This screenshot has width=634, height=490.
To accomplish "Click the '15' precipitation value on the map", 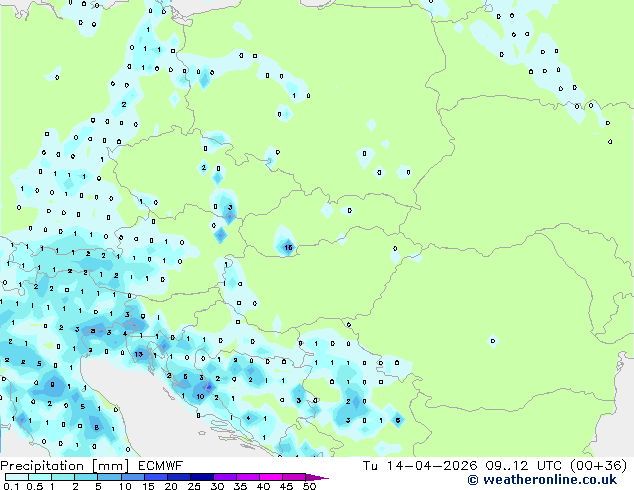I will 288,247.
